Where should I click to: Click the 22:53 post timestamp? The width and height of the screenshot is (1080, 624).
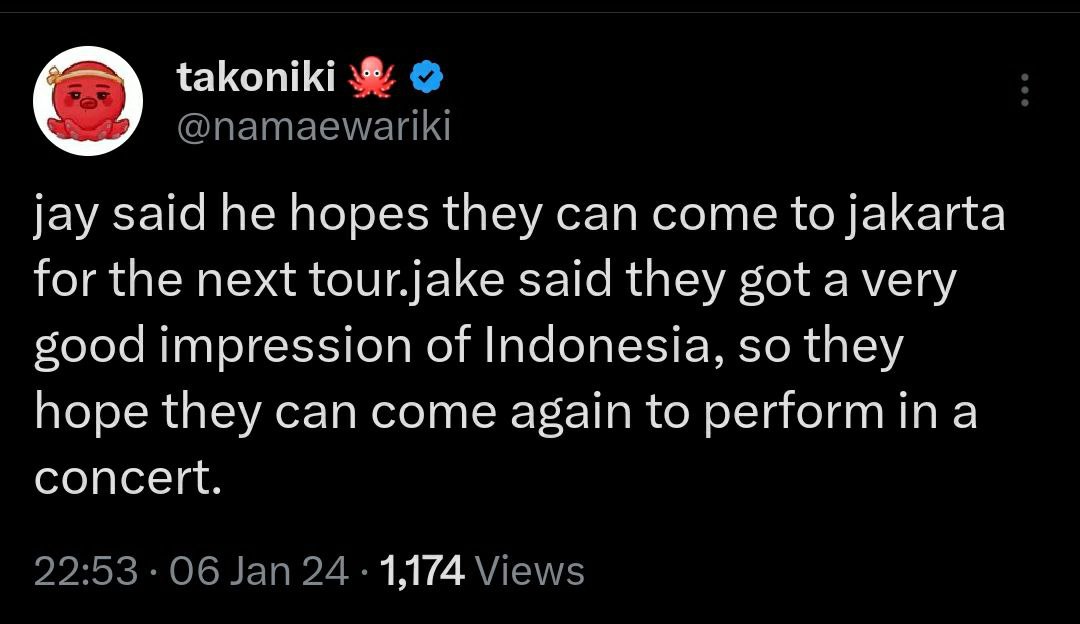coord(86,571)
